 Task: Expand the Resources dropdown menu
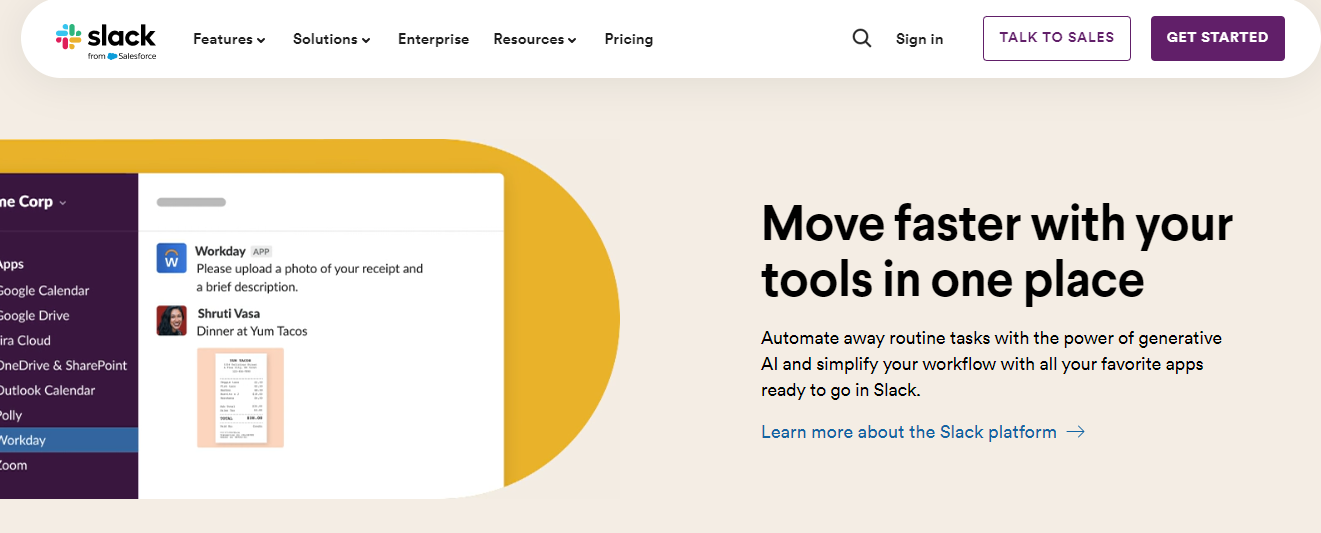(x=535, y=39)
